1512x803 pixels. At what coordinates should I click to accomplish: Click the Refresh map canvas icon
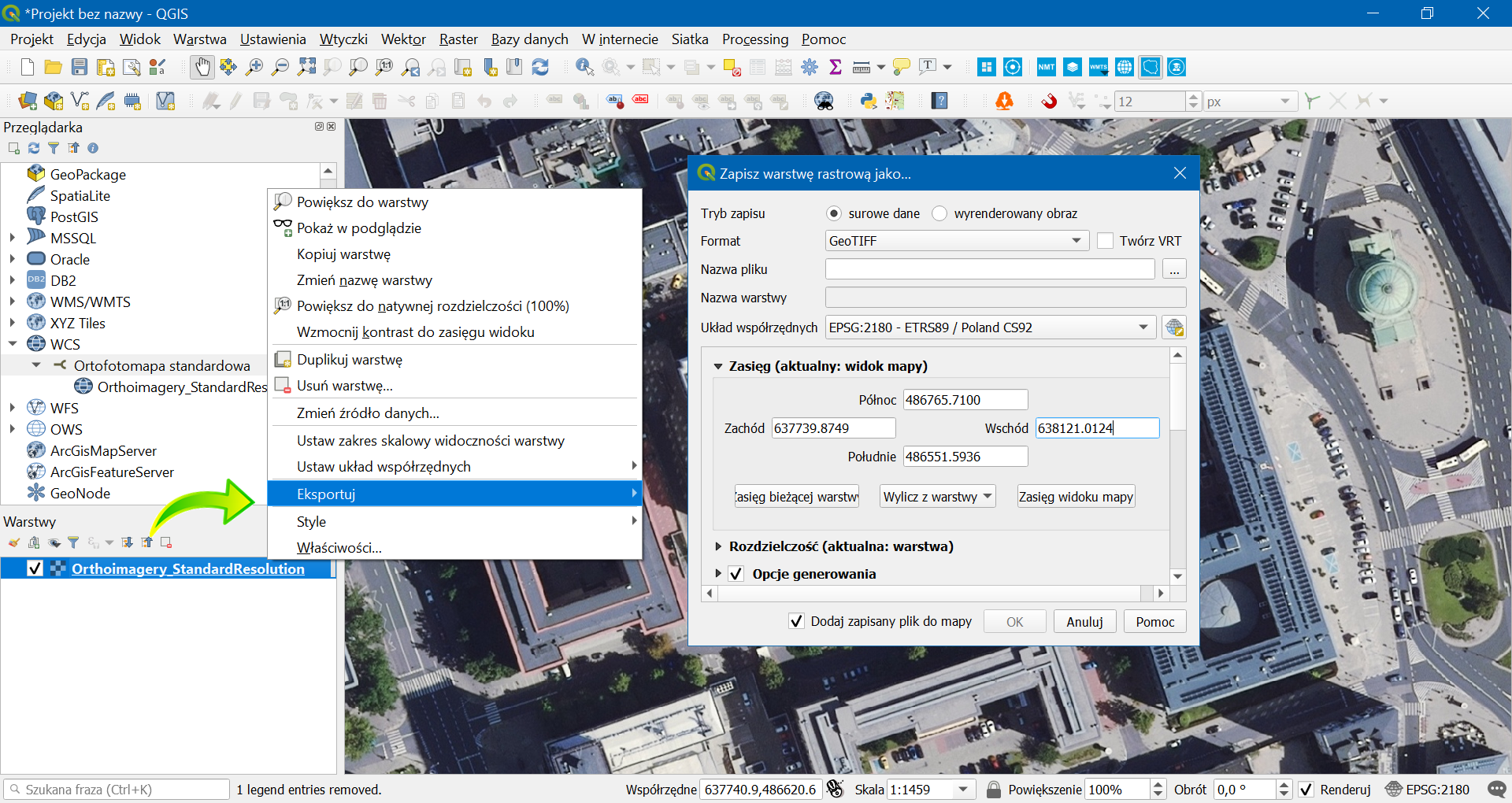(540, 68)
